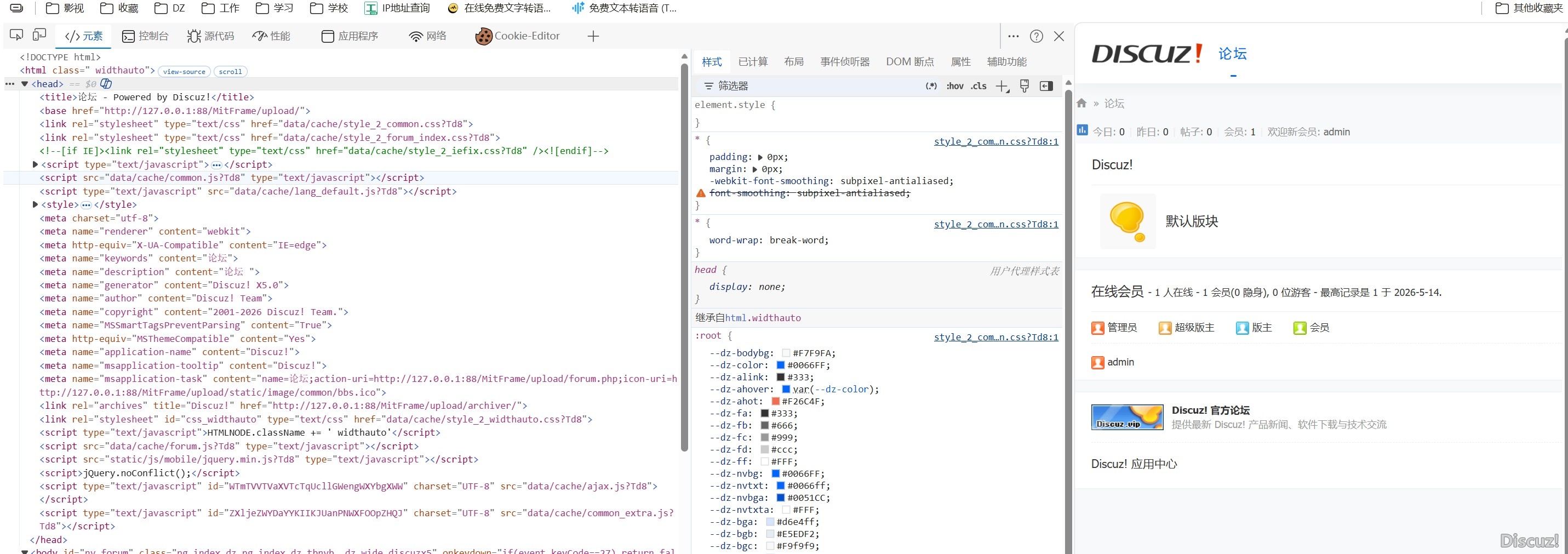Open the stylesheet link beside the :root rule
This screenshot has width=1568, height=554.
(x=996, y=336)
